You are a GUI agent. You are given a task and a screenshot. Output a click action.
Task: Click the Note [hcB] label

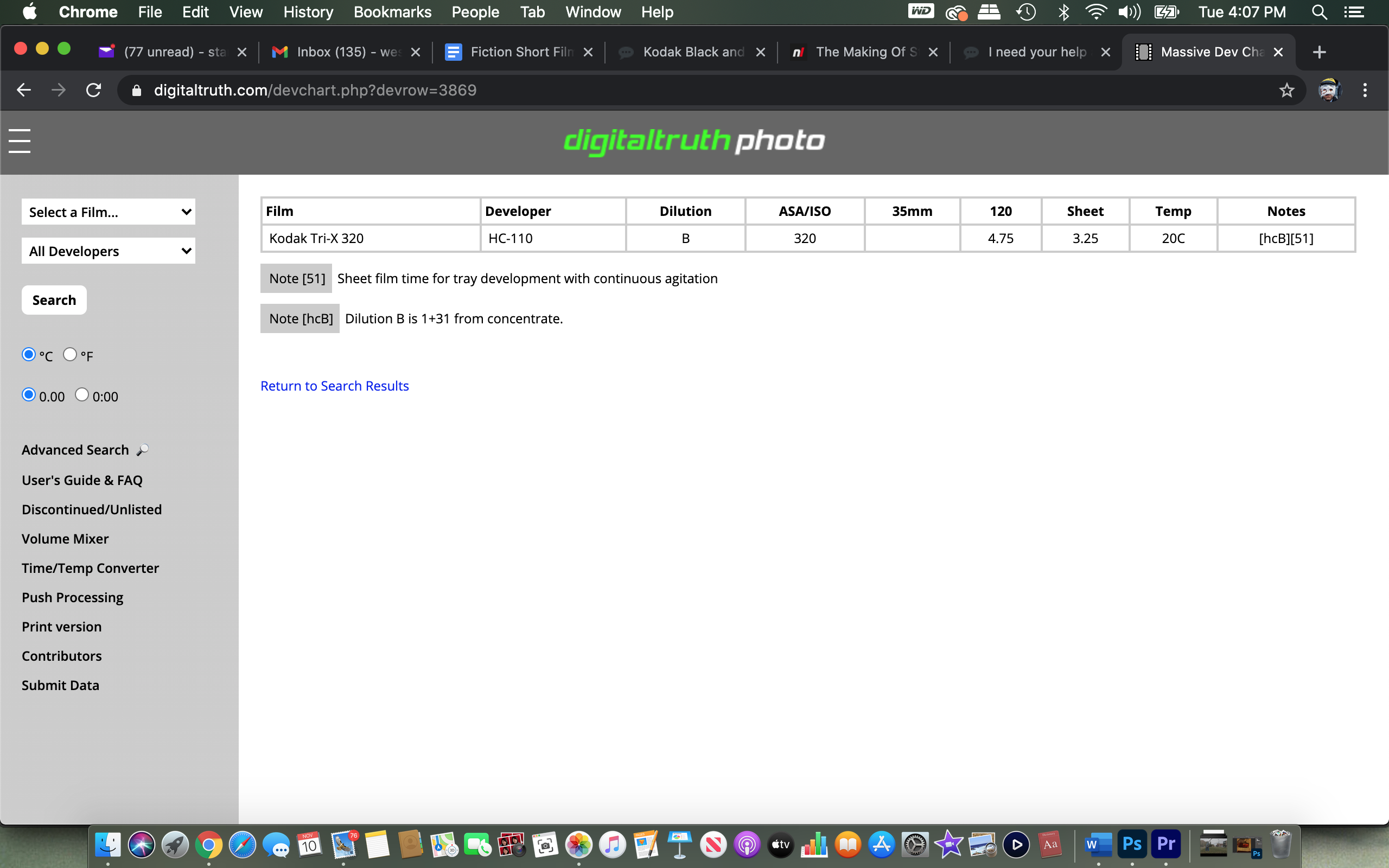[x=300, y=318]
